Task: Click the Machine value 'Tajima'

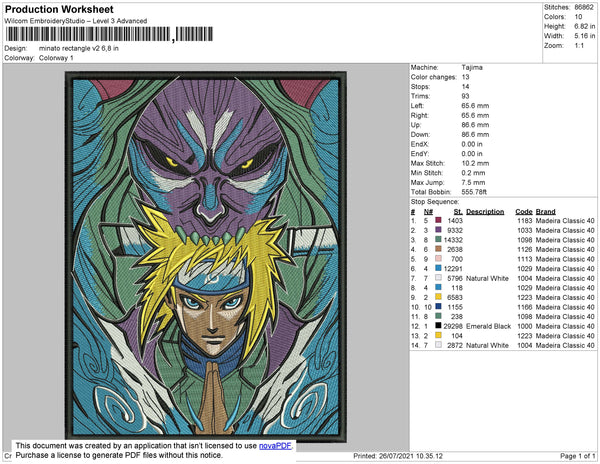Action: pyautogui.click(x=472, y=67)
